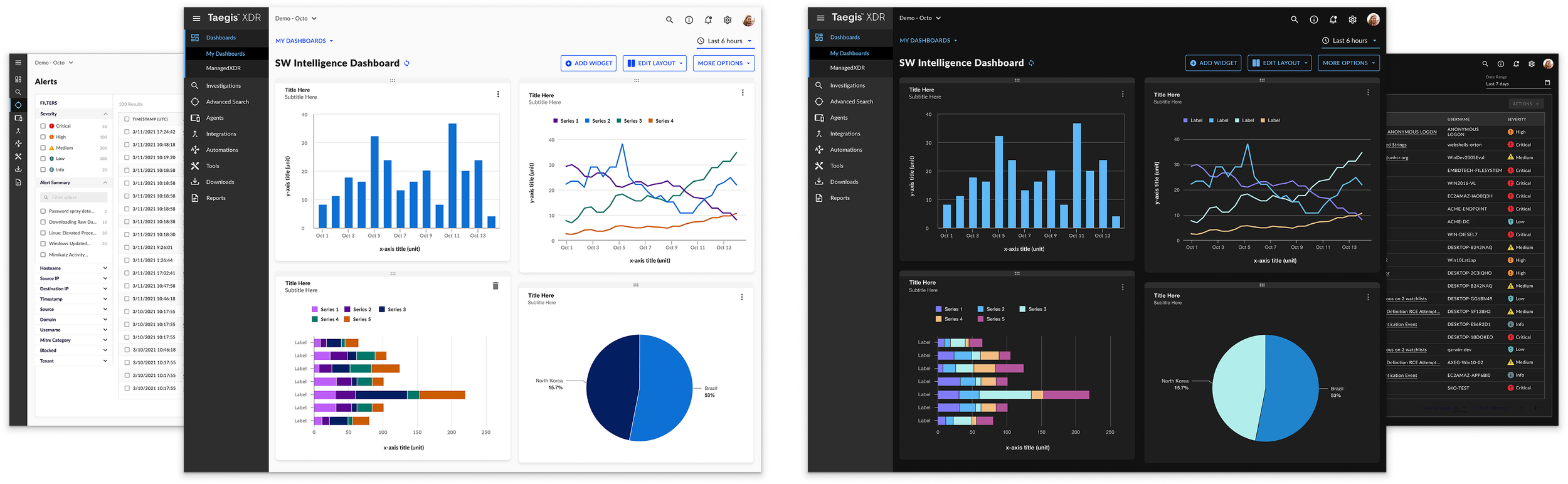Click EDIT LAYOUT button in dark dashboard

pyautogui.click(x=1279, y=63)
